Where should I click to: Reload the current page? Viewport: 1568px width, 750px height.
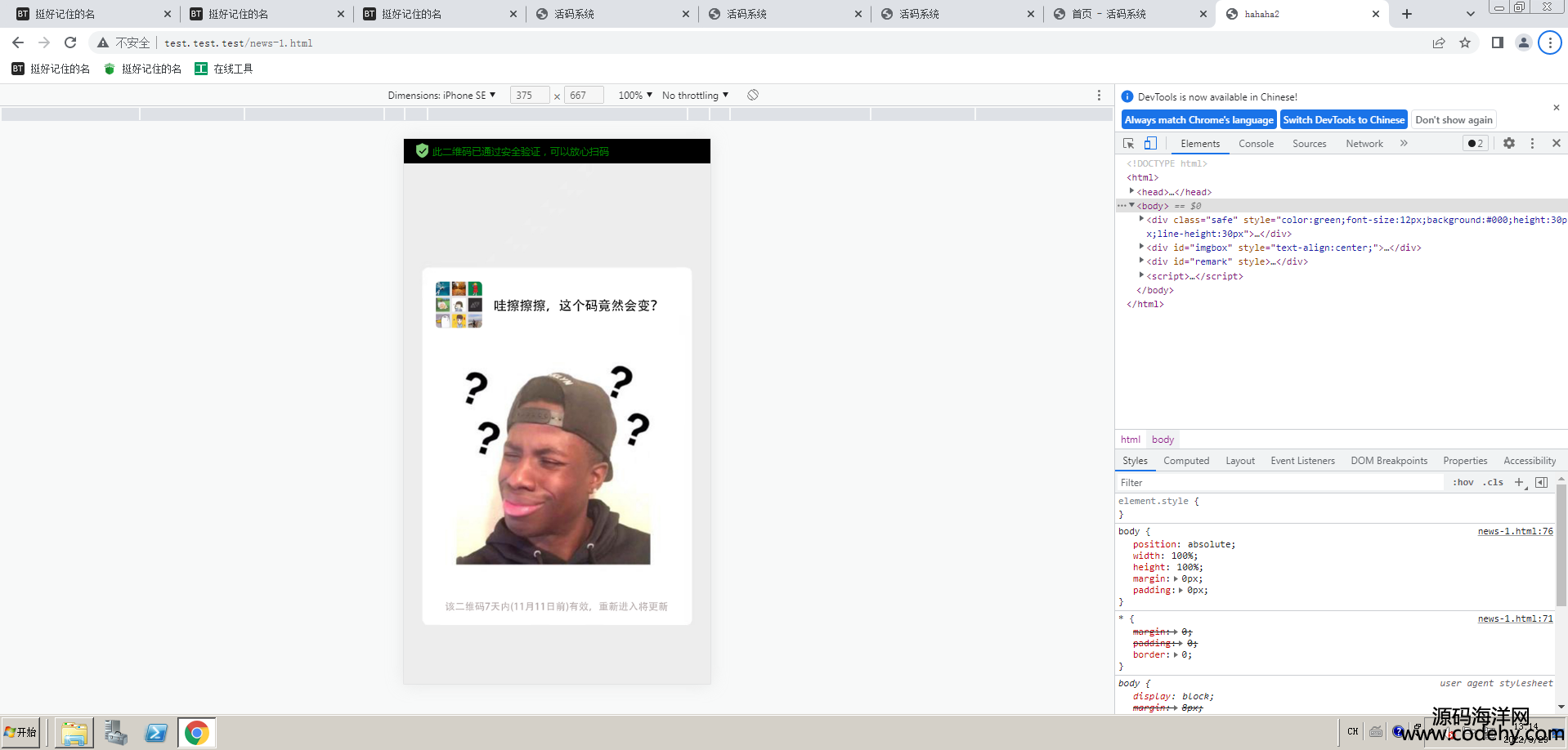point(70,42)
